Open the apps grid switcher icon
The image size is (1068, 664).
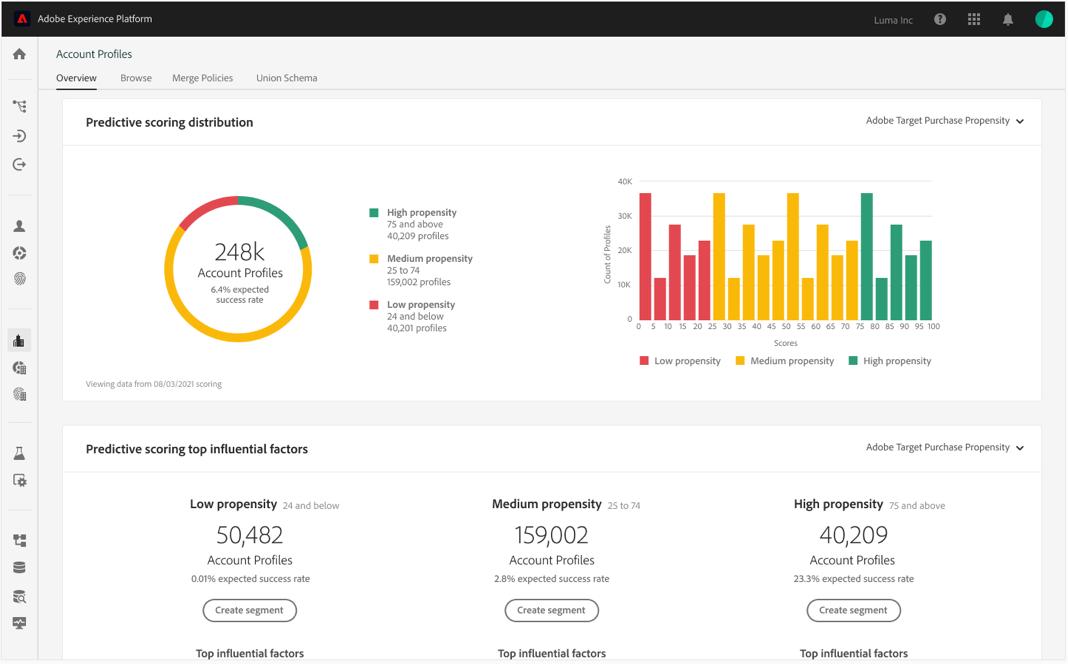[x=974, y=19]
